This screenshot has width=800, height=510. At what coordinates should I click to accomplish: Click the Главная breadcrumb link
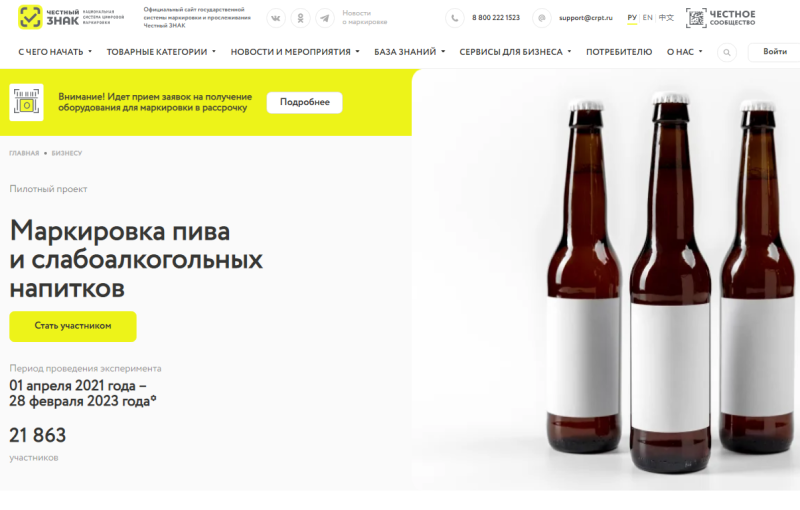coord(24,153)
